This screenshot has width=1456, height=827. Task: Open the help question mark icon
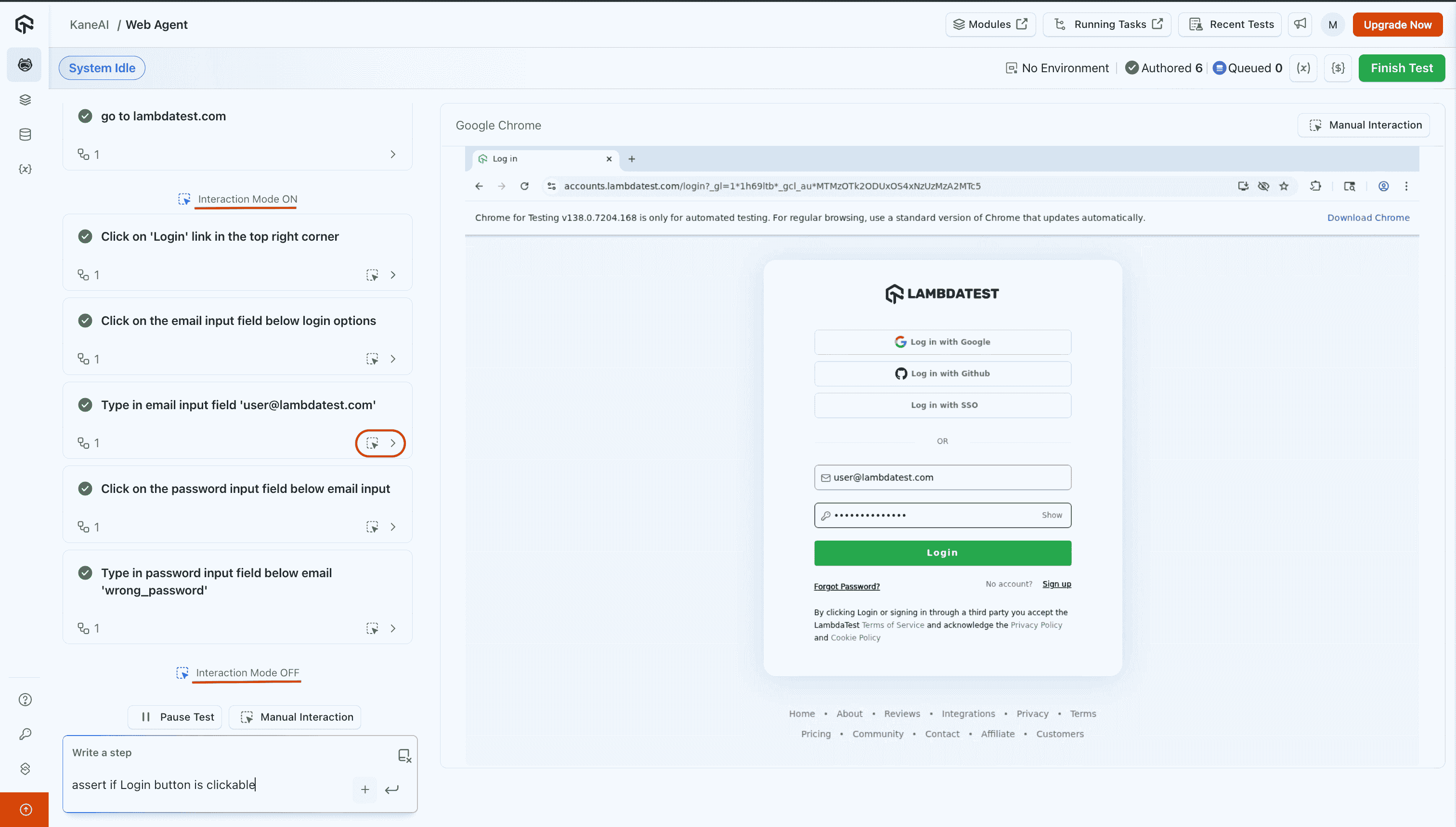point(25,700)
